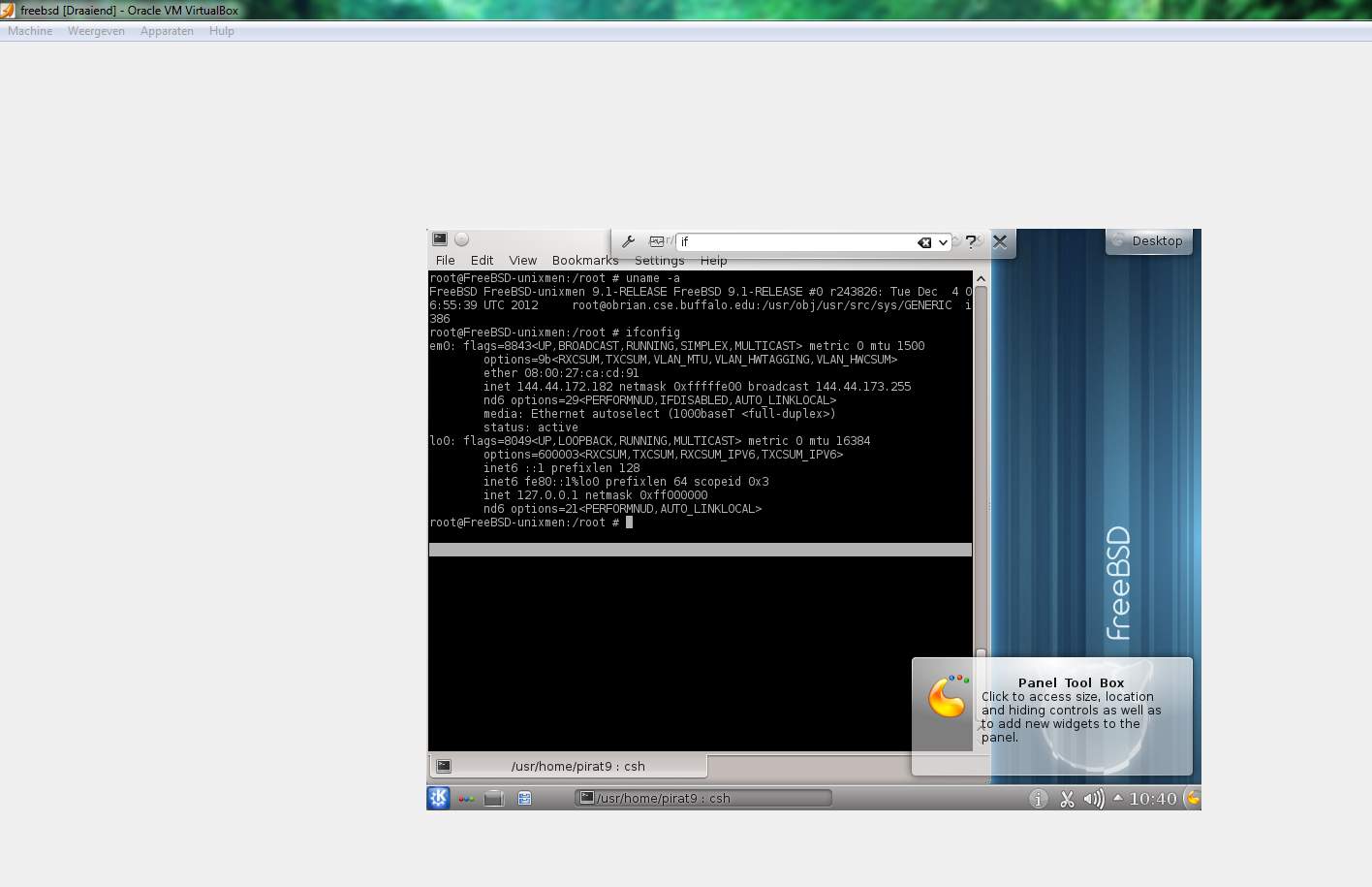Select the /usr/home/pirat9 : csh Konsole tab
Viewport: 1372px width, 887px height.
[x=568, y=766]
